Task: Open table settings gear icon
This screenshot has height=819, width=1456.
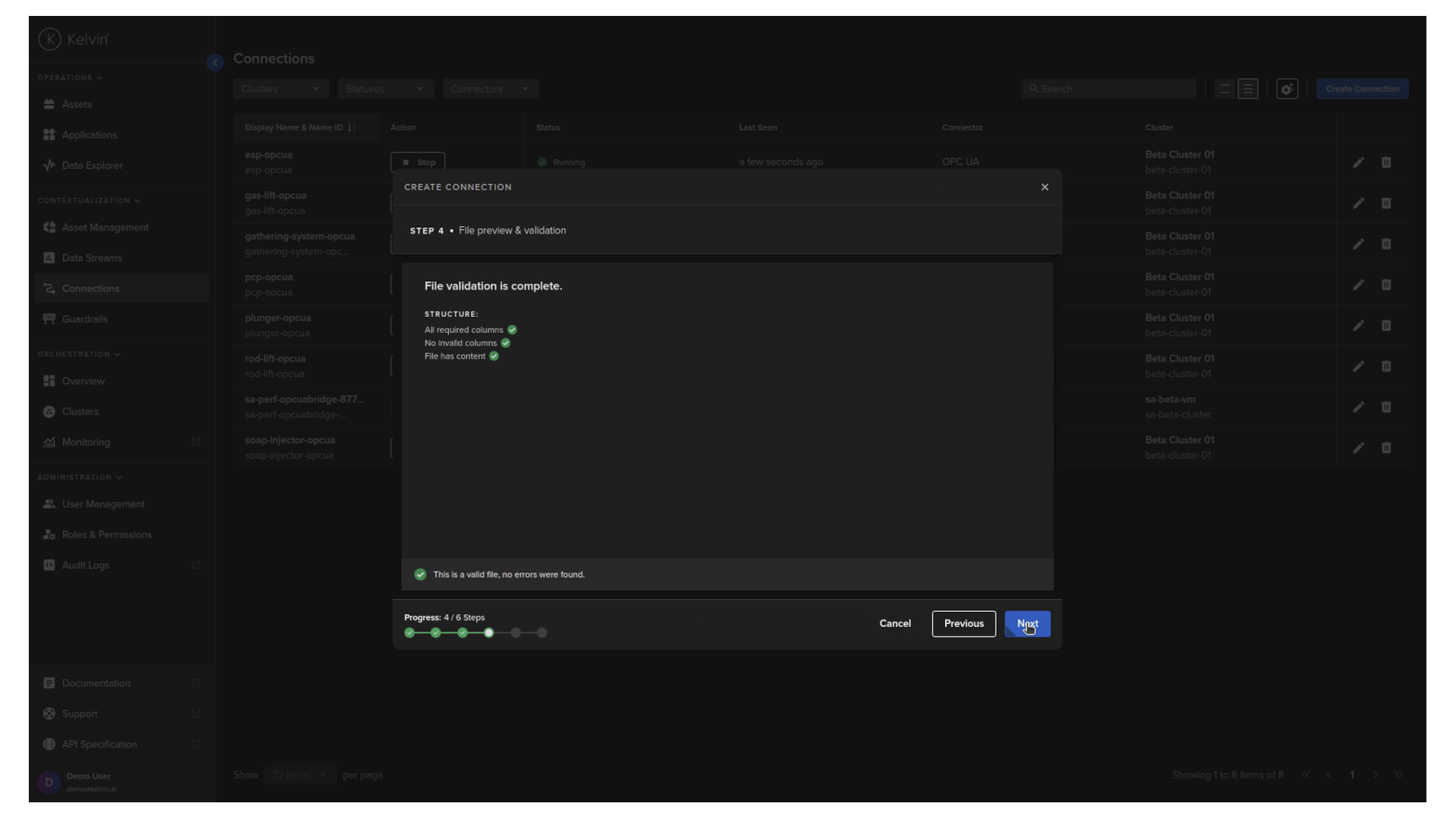Action: click(1287, 89)
